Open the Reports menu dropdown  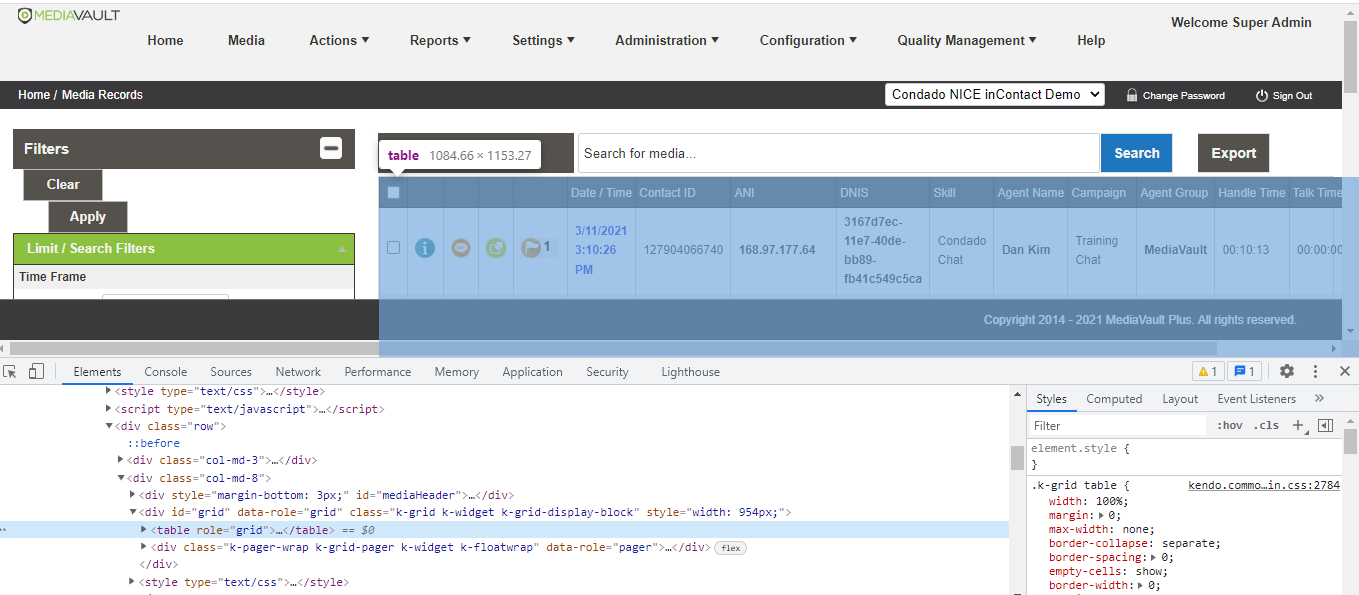(440, 40)
